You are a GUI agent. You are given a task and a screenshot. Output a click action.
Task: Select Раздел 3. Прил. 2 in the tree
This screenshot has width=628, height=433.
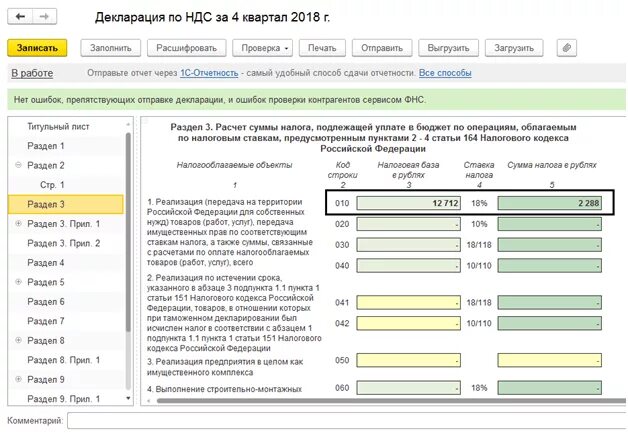coord(63,243)
